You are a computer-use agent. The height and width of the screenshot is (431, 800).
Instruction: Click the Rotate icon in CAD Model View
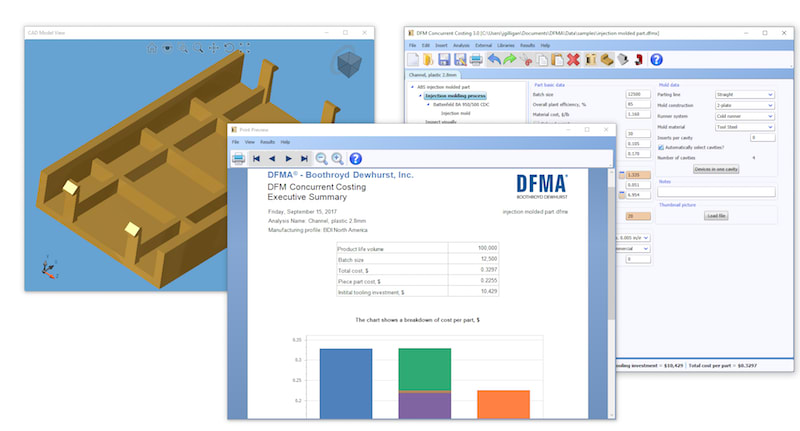pyautogui.click(x=229, y=48)
